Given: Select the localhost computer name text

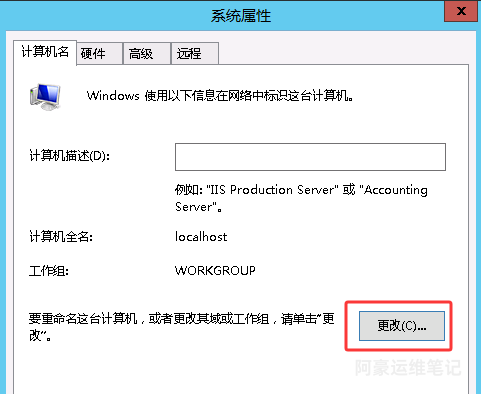Looking at the screenshot, I should coord(201,237).
